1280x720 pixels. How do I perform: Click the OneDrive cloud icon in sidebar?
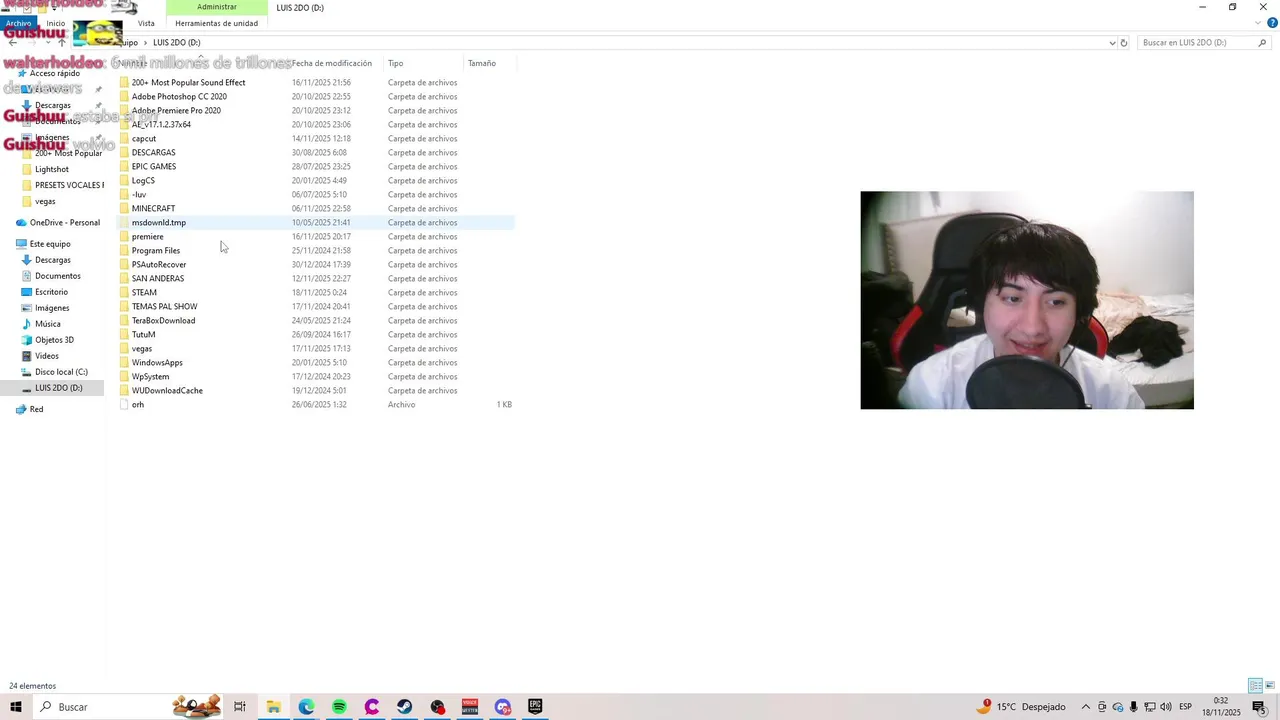tap(21, 223)
